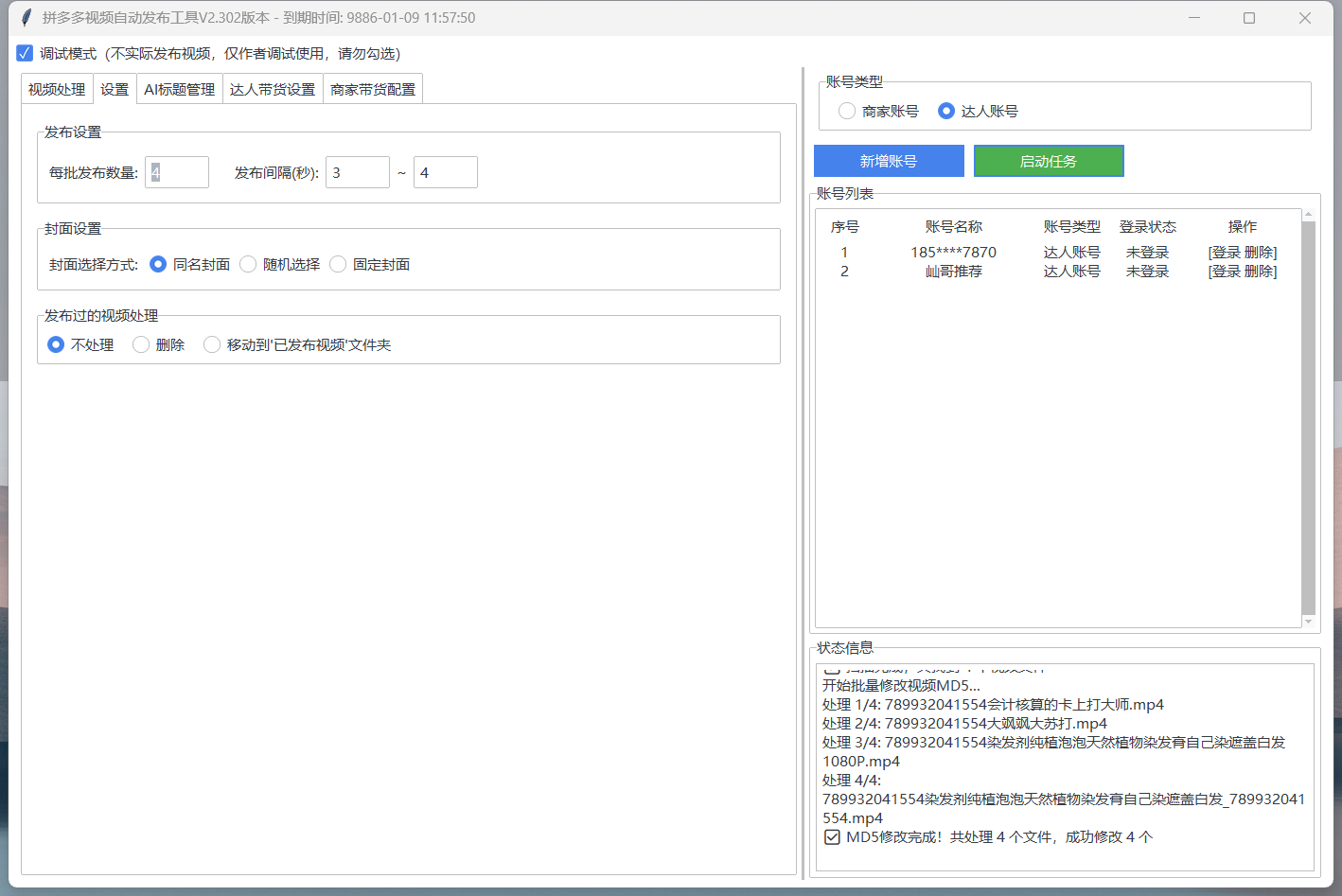Viewport: 1342px width, 896px height.
Task: Click the 账号类型 column header
Action: [x=1072, y=227]
